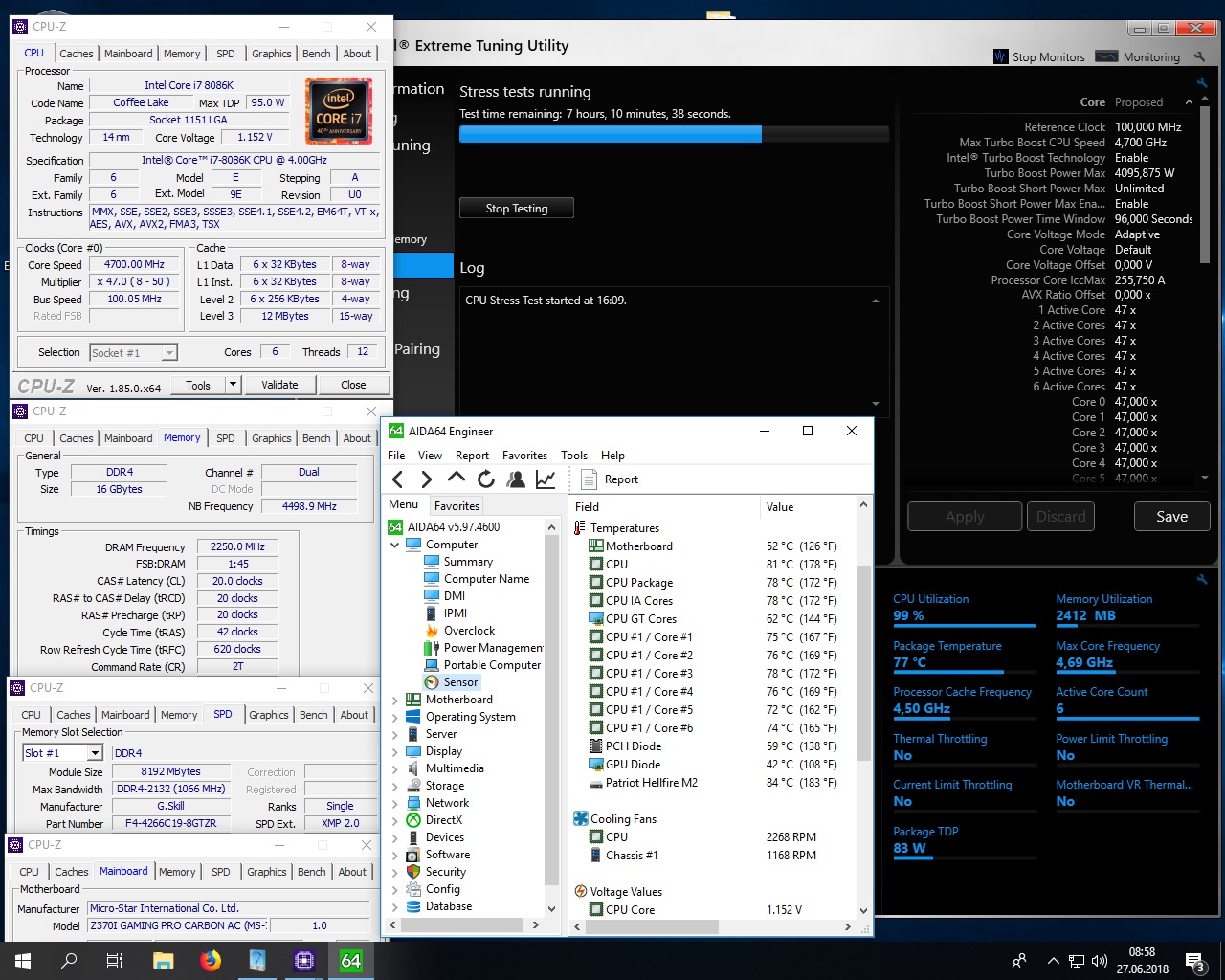Viewport: 1225px width, 980px height.
Task: Expand Storage node in AIDA64 tree
Action: point(394,786)
